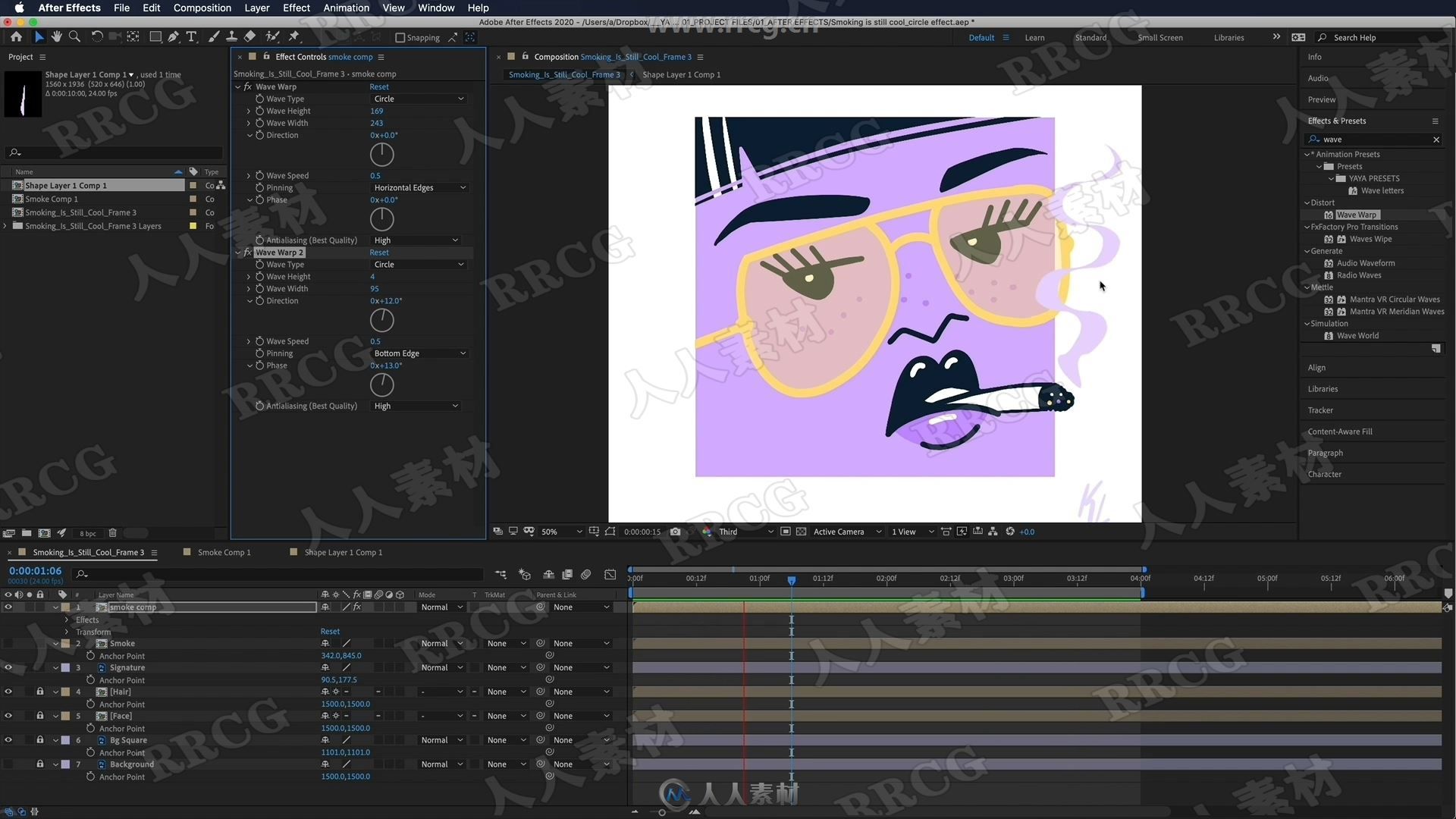Screen dimensions: 1456x819
Task: Open the Effect menu
Action: 296,8
